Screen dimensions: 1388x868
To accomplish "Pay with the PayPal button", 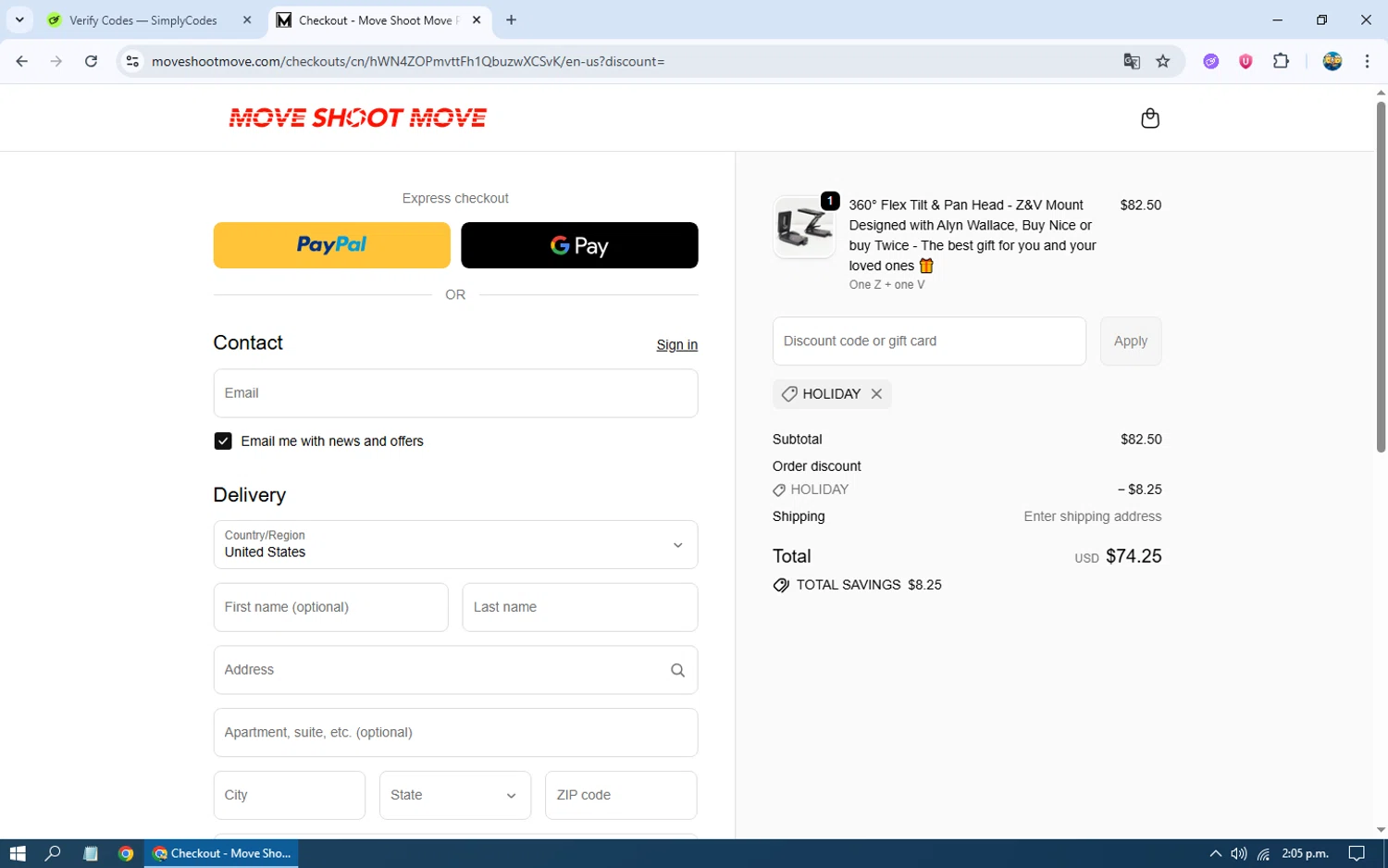I will point(332,245).
